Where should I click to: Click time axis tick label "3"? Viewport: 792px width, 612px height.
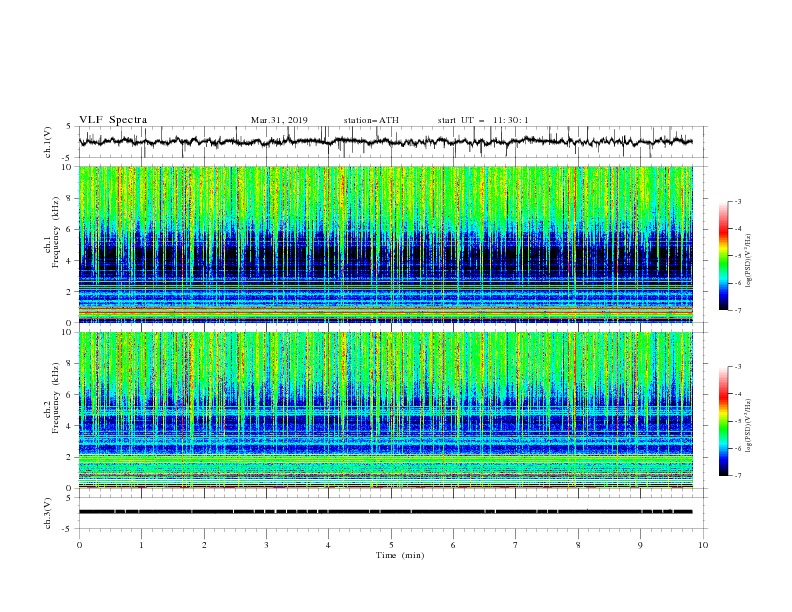click(x=266, y=545)
